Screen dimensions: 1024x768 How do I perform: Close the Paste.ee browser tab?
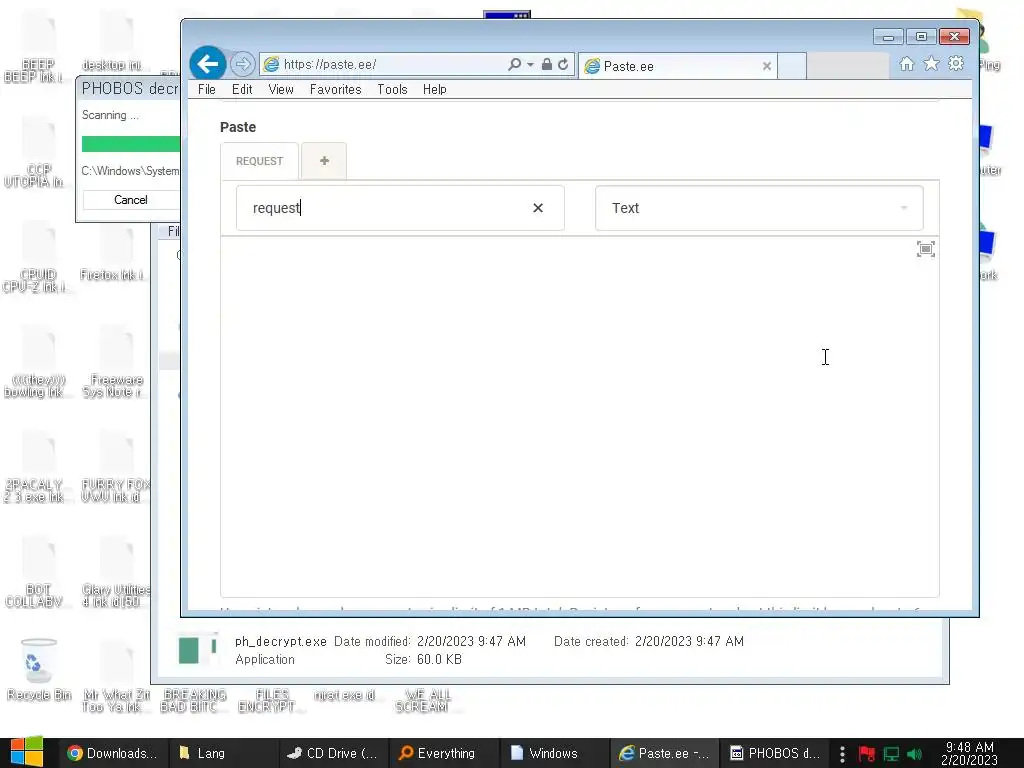point(767,66)
